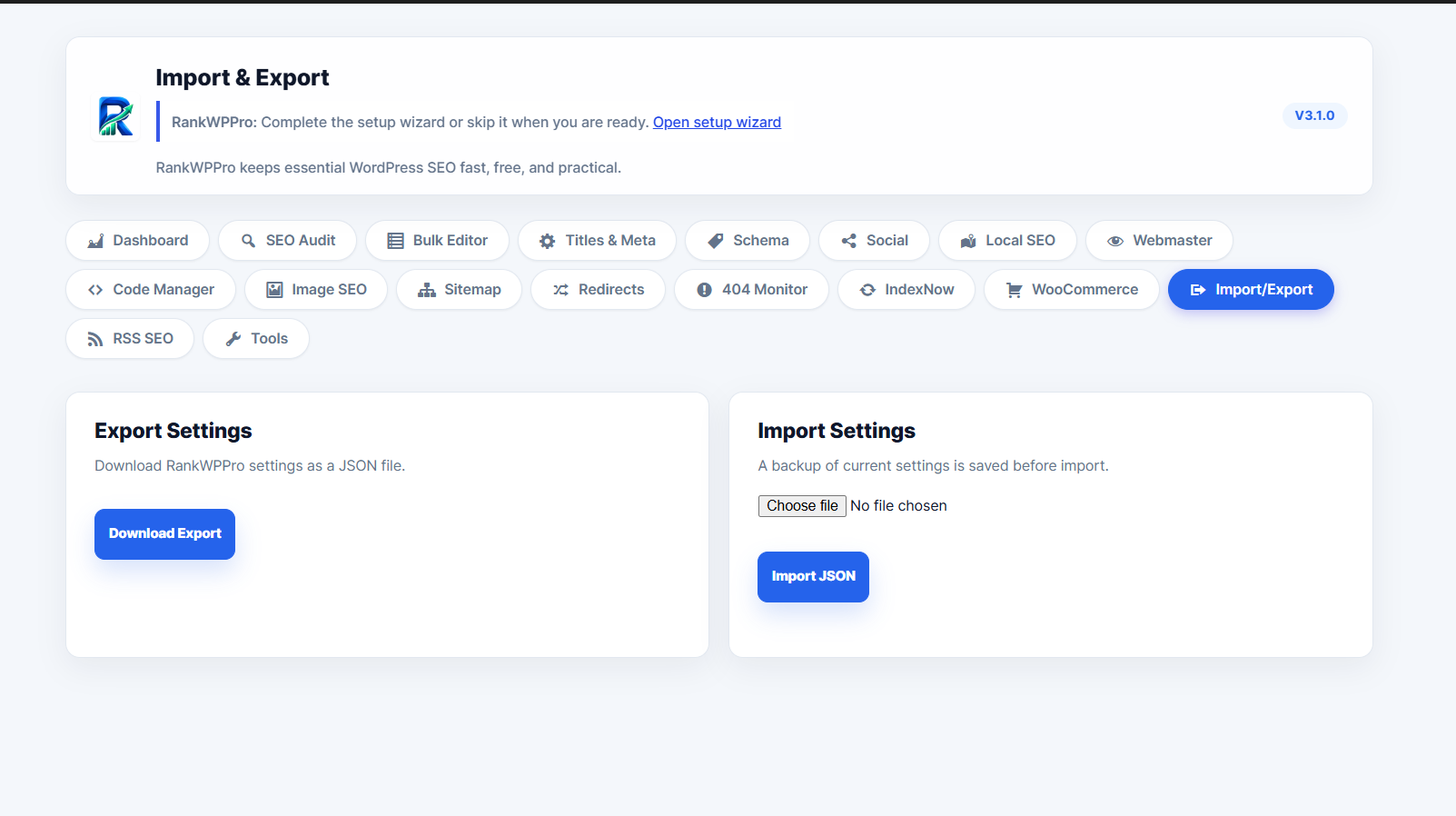Open the Redirects tab
The image size is (1456, 816).
599,290
